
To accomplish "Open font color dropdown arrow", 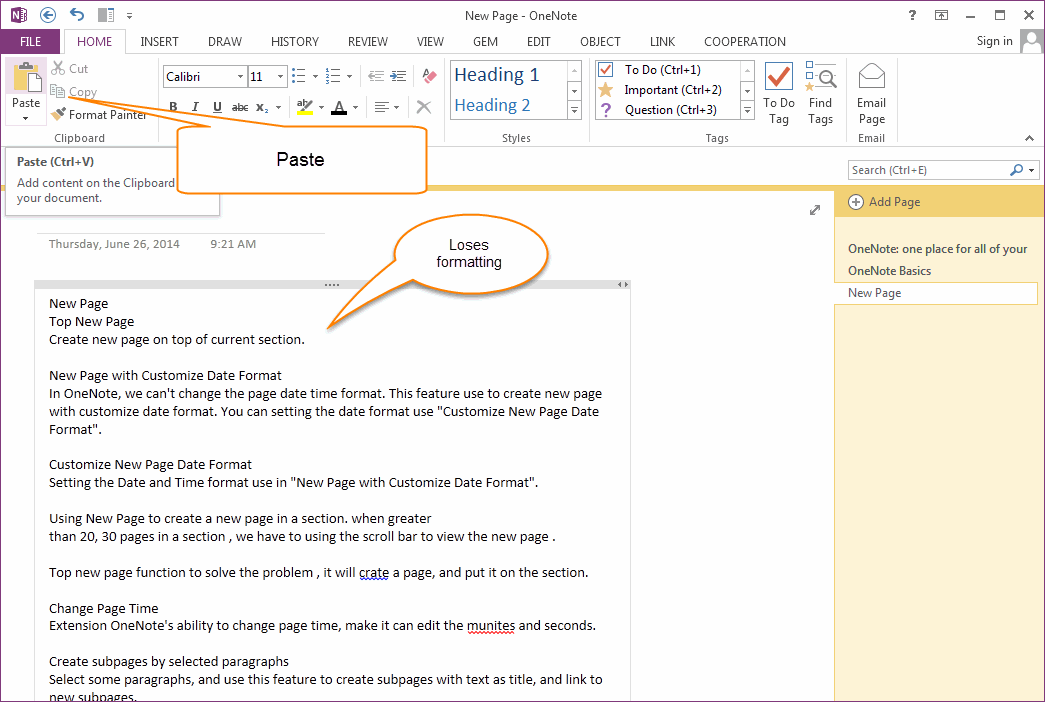I will tap(355, 107).
